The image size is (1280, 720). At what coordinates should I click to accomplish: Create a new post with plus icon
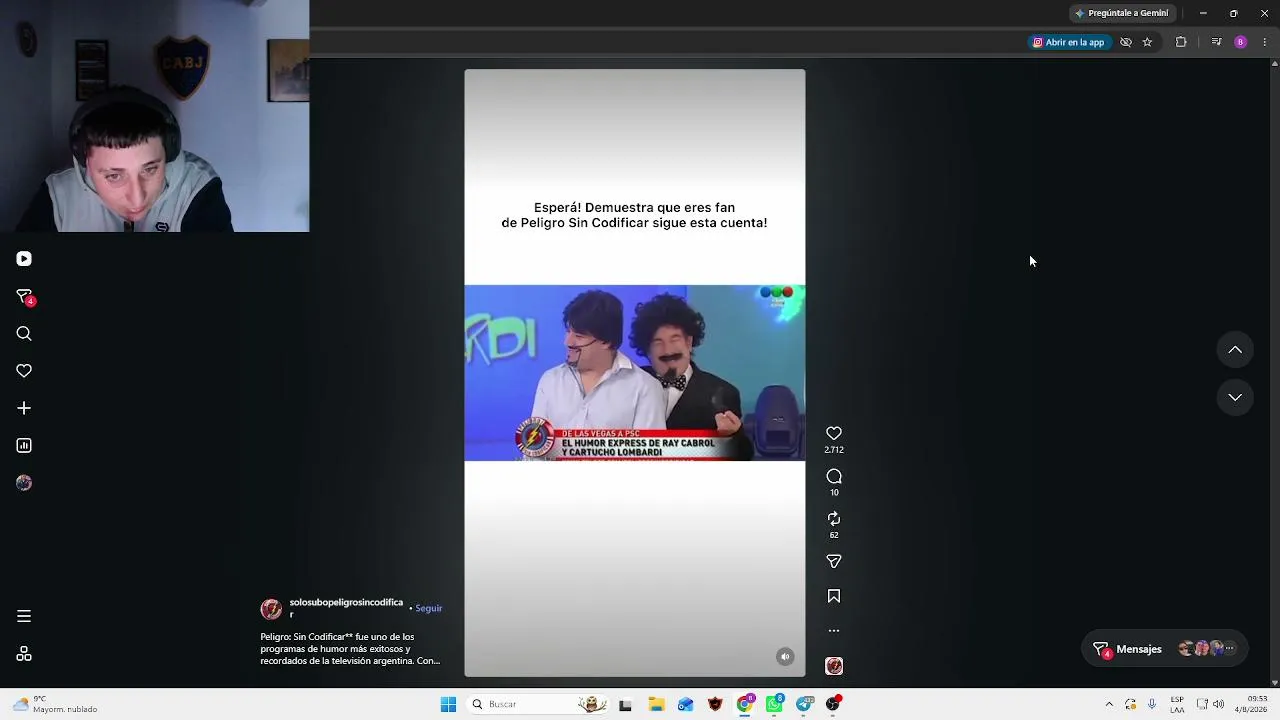click(x=24, y=408)
